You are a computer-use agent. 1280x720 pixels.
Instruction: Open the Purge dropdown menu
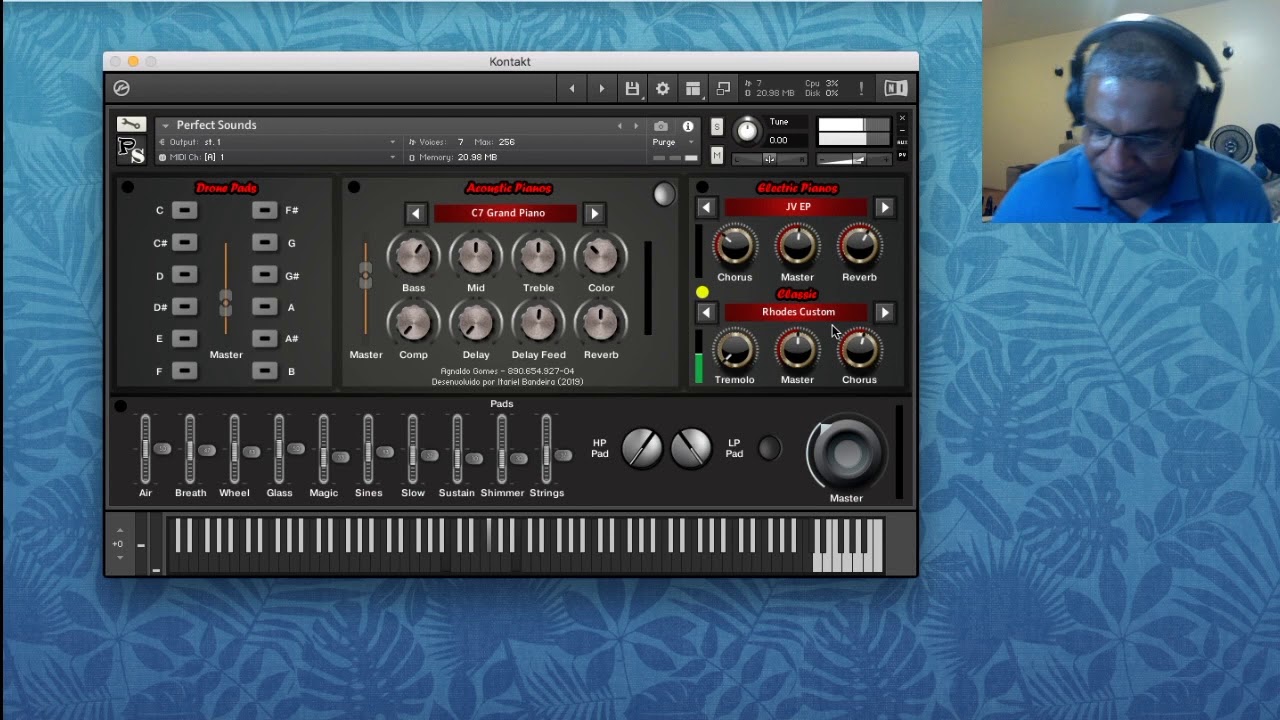coord(671,142)
